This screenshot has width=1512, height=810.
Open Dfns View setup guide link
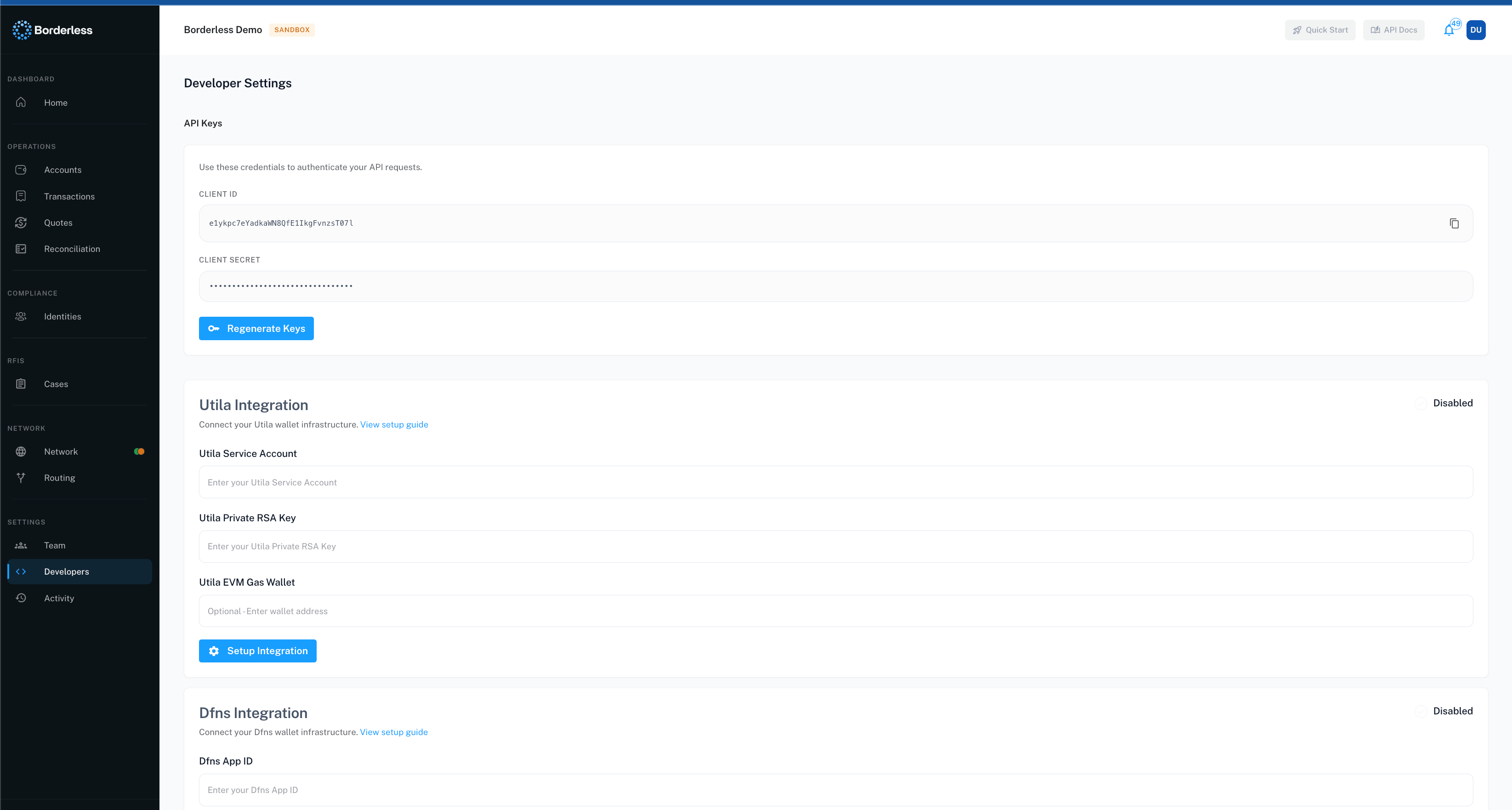pyautogui.click(x=394, y=732)
